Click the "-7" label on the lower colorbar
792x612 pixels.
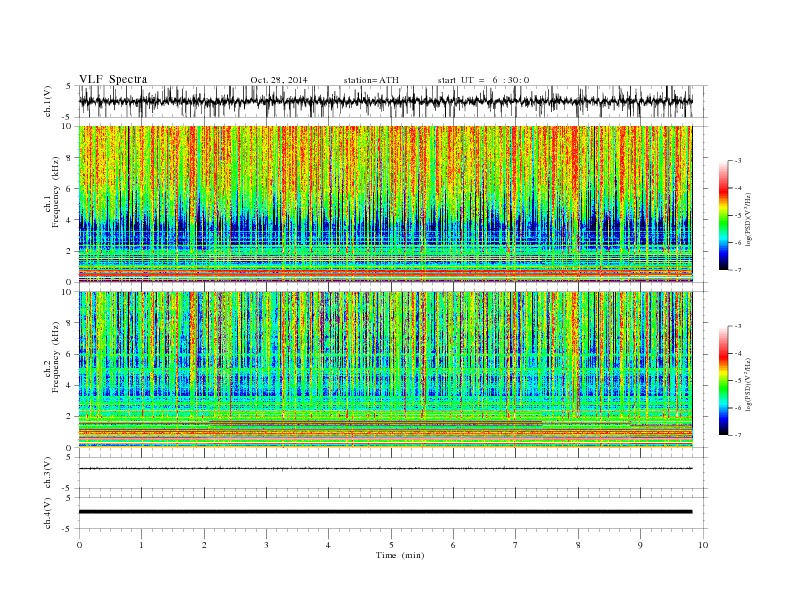pos(738,435)
